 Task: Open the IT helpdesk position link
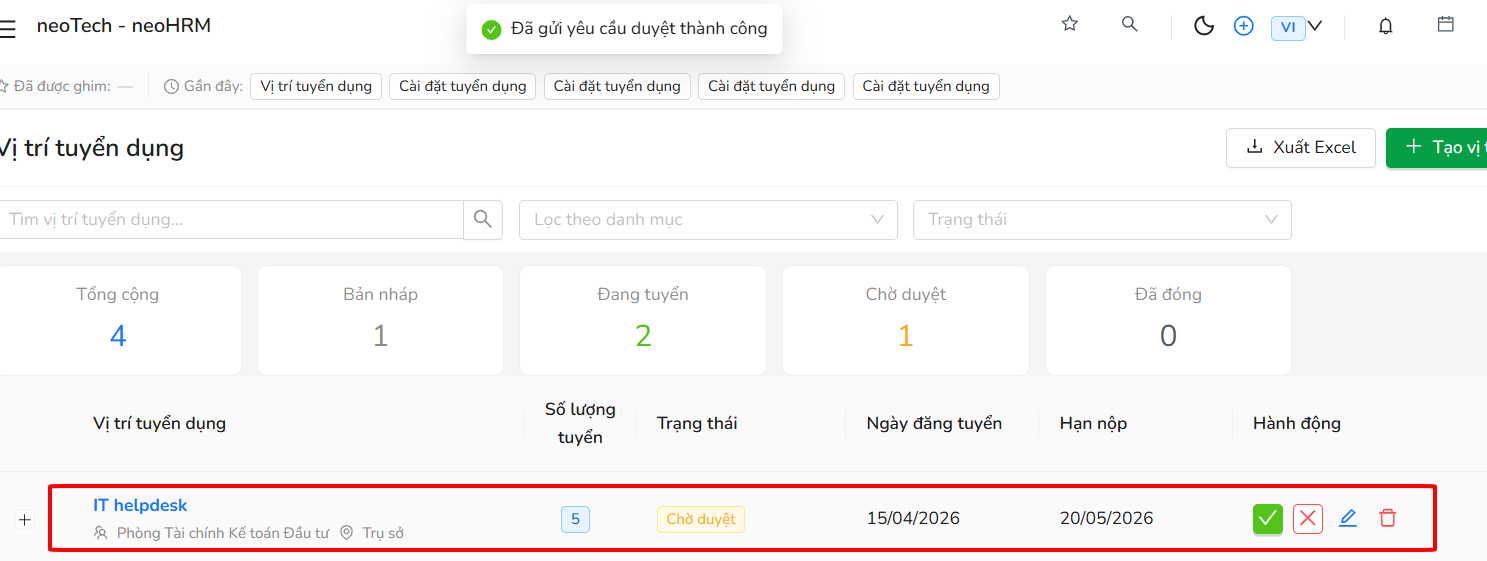pyautogui.click(x=140, y=505)
